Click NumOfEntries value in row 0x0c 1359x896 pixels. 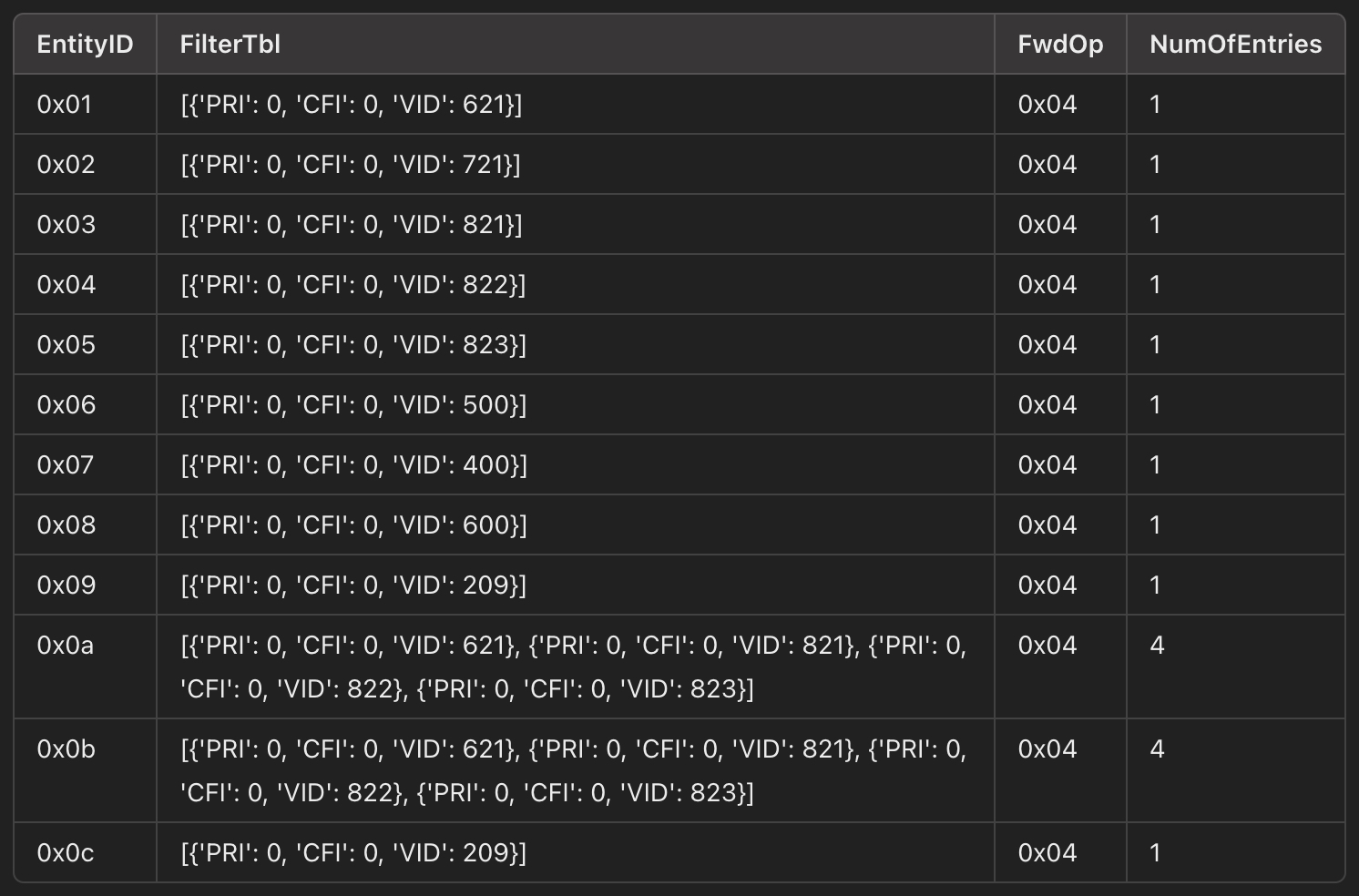click(1155, 853)
